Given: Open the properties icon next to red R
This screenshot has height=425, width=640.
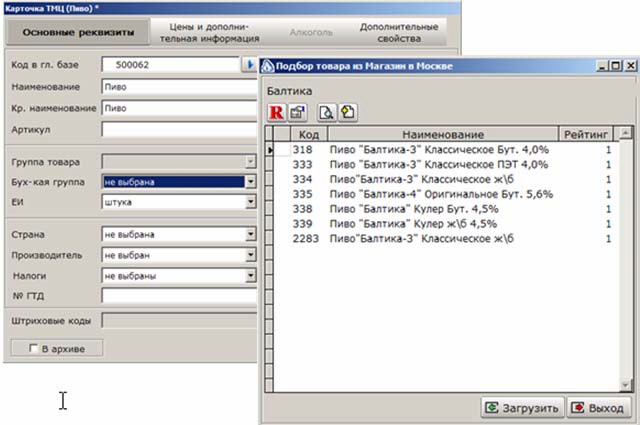Looking at the screenshot, I should [298, 112].
